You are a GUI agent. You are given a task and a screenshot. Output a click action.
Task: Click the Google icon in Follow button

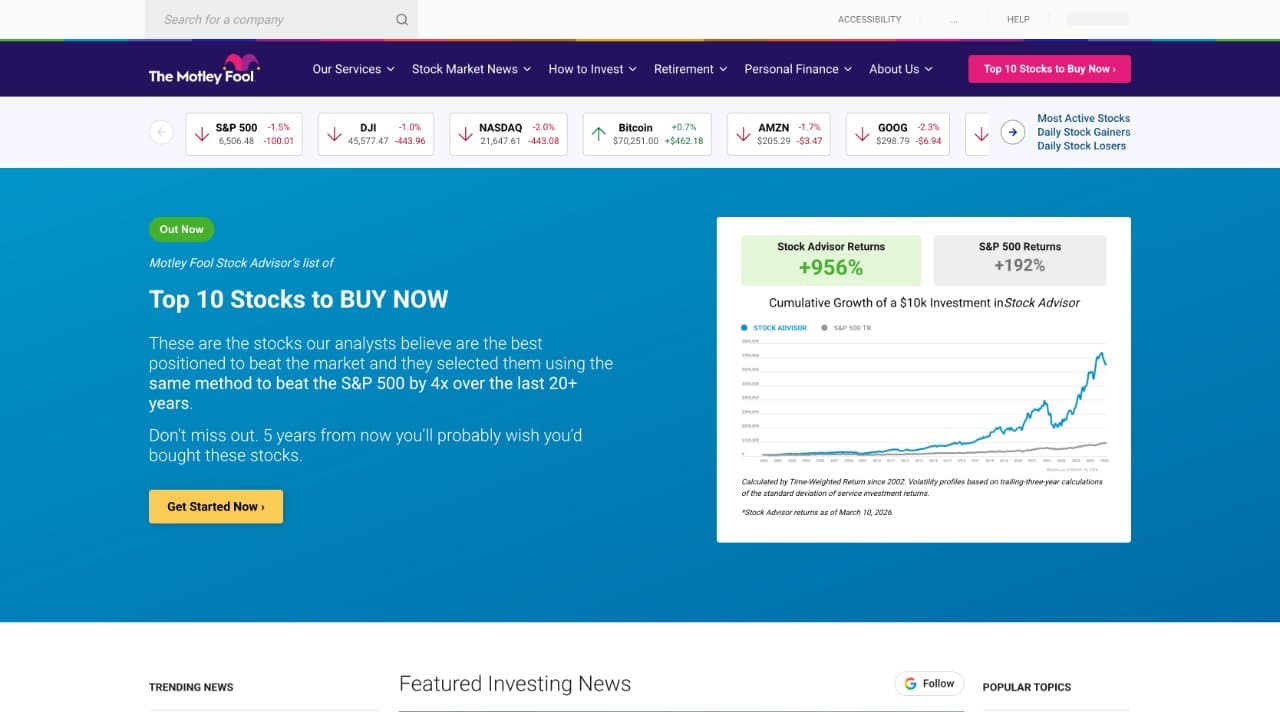pos(910,683)
